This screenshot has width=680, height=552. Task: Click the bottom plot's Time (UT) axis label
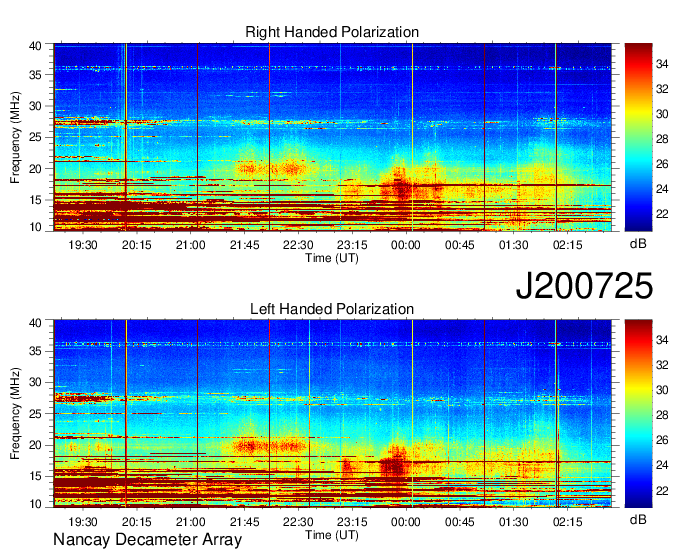[x=332, y=535]
